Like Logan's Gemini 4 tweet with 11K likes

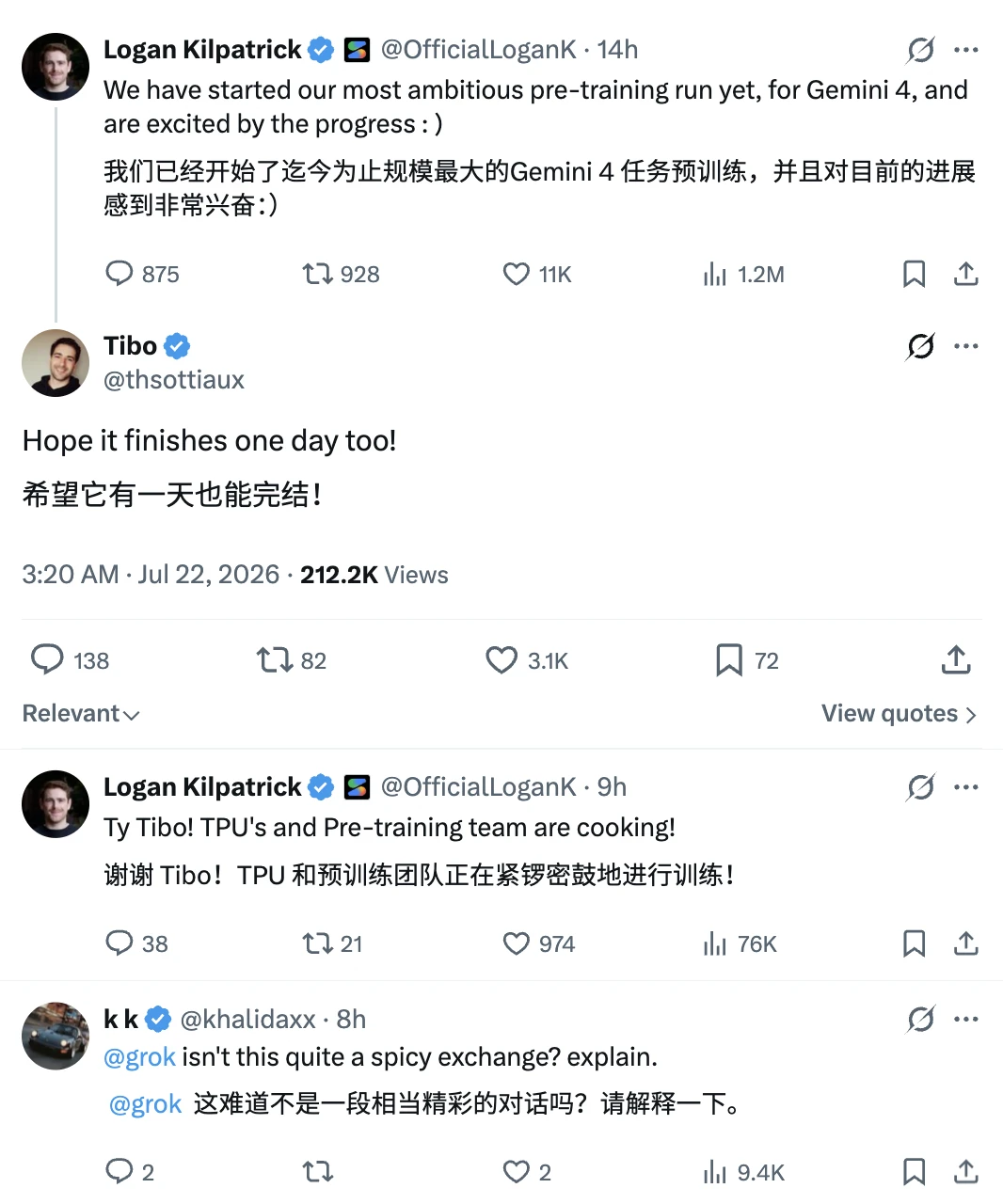[x=517, y=274]
